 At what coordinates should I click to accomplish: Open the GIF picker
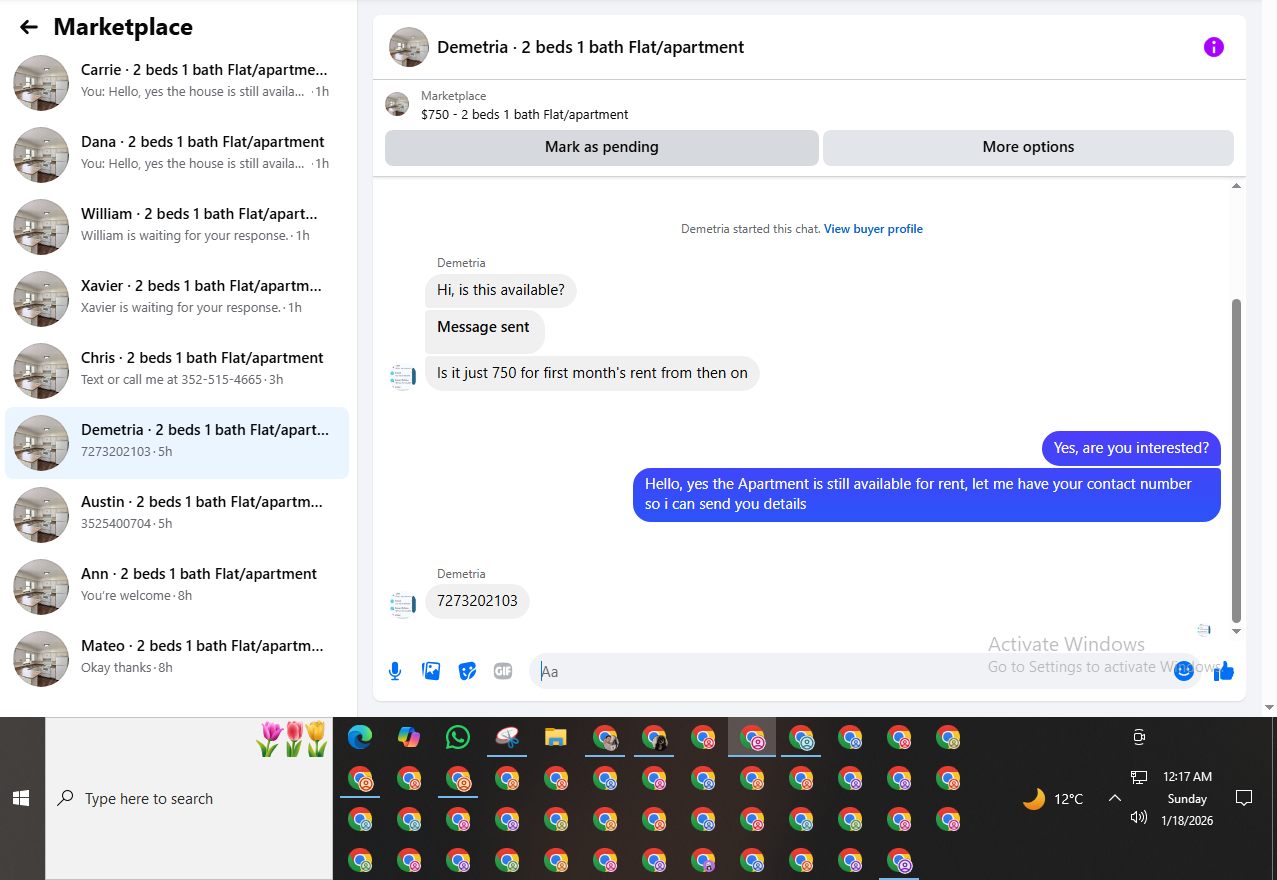click(503, 671)
